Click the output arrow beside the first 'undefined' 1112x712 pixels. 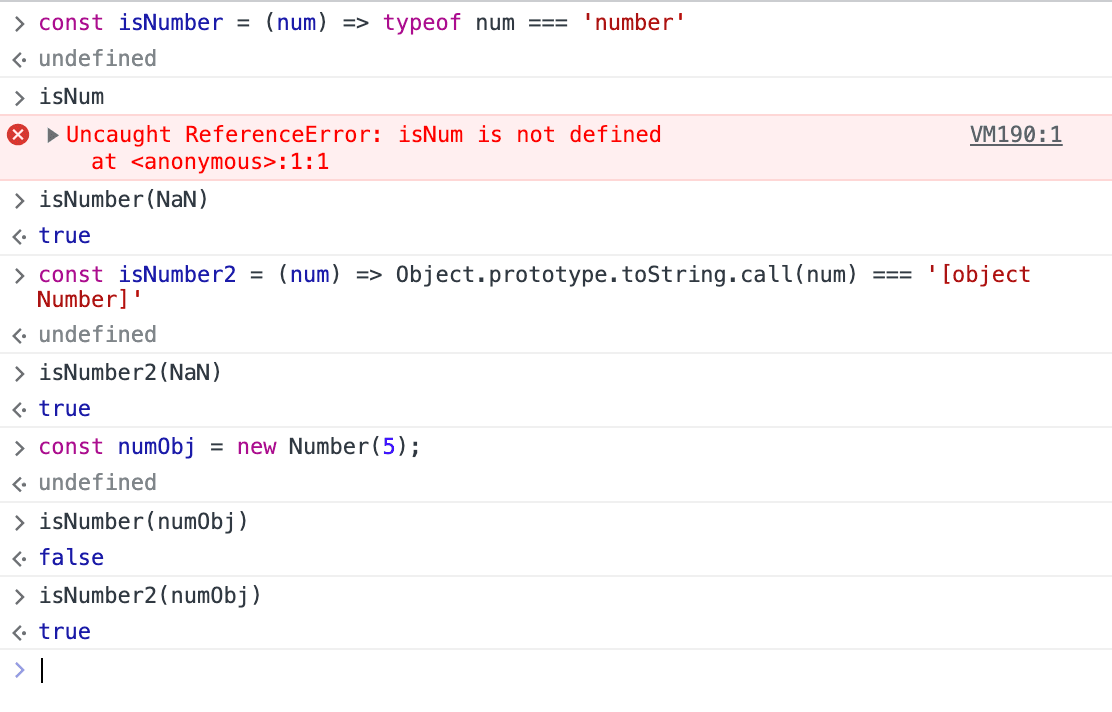pos(18,59)
